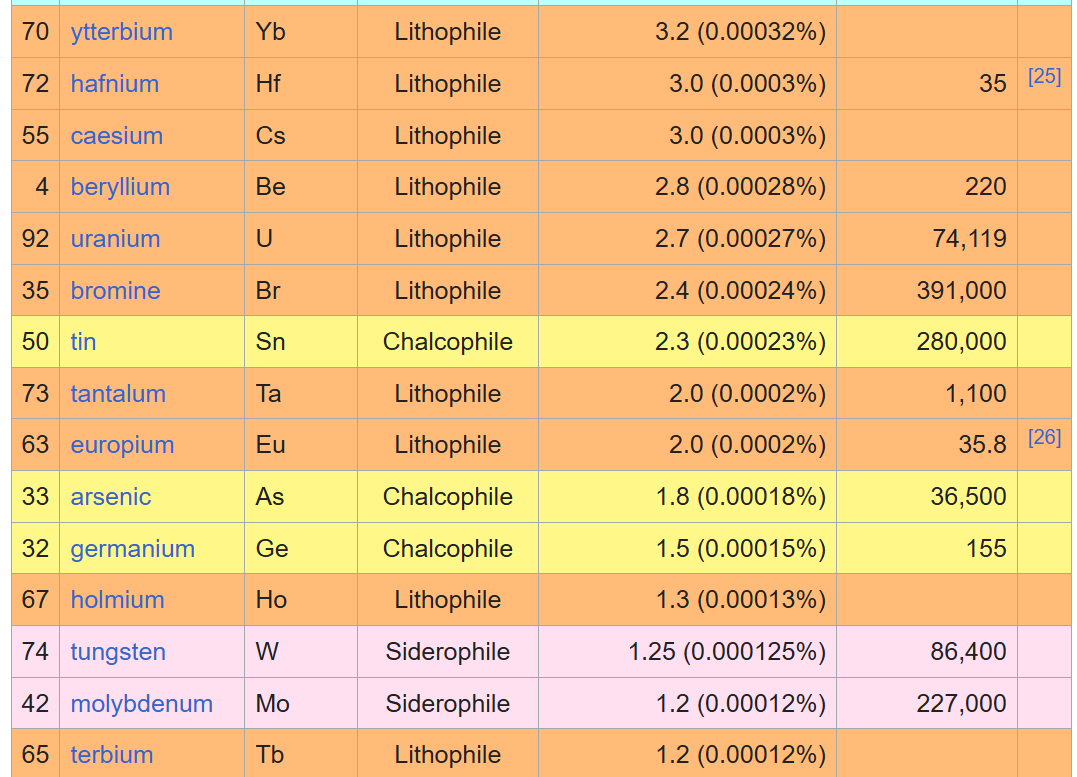Select production value '280,000' for tin
This screenshot has height=777, width=1077.
point(962,341)
